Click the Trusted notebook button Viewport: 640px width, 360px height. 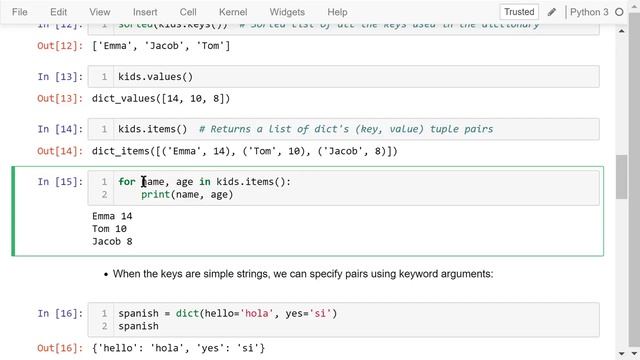pyautogui.click(x=519, y=12)
